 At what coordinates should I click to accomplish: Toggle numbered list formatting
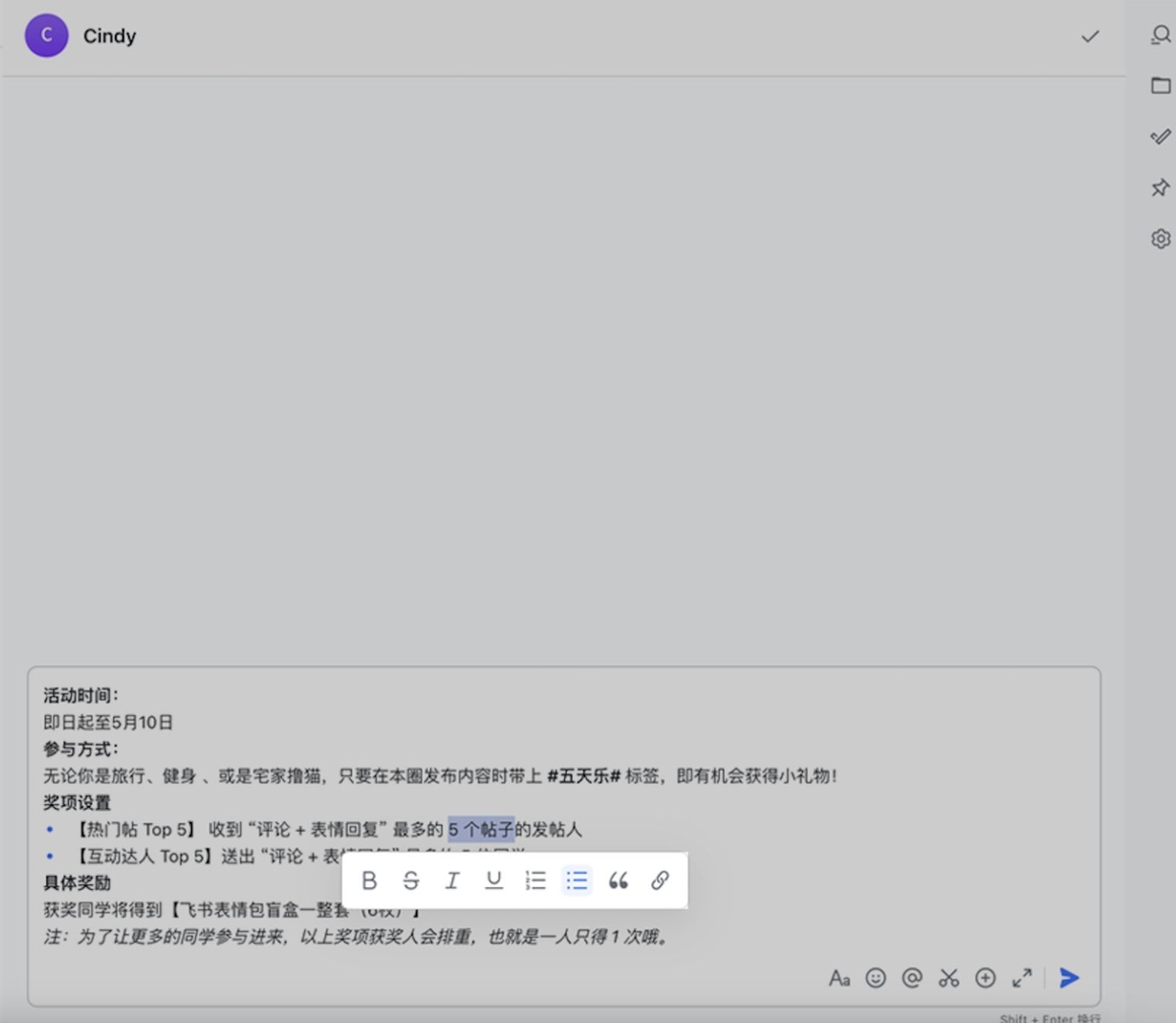click(x=536, y=881)
